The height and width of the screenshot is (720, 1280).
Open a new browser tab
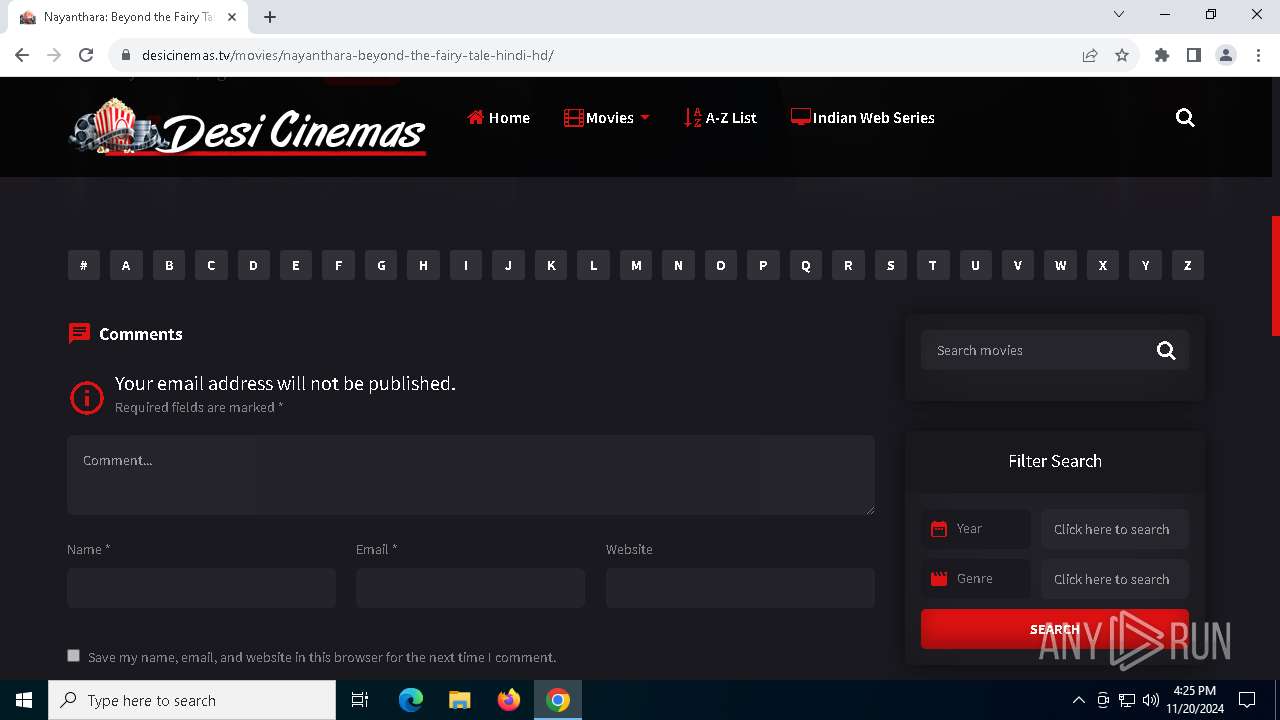coord(270,17)
